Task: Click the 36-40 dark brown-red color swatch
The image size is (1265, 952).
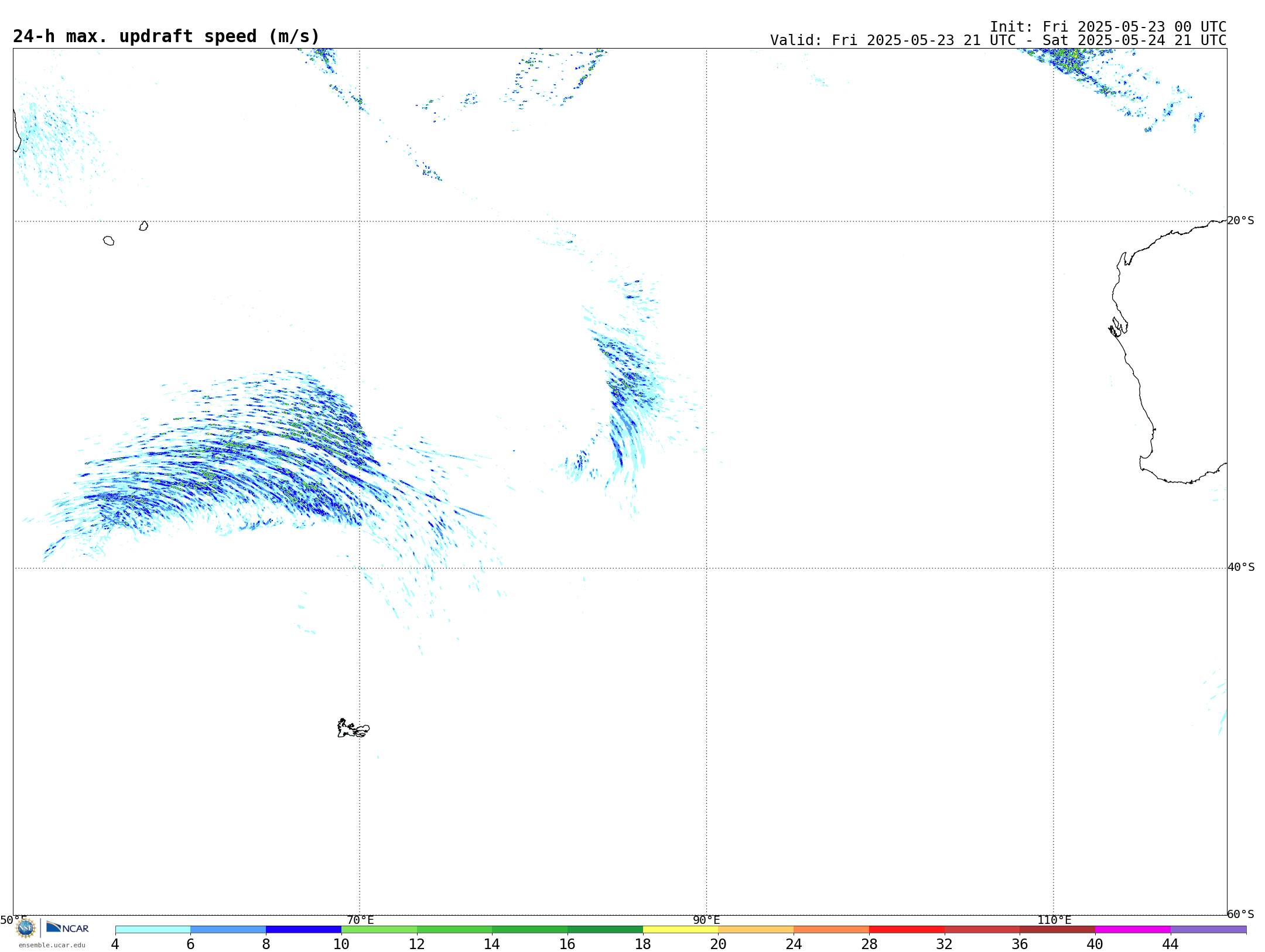Action: (1058, 929)
